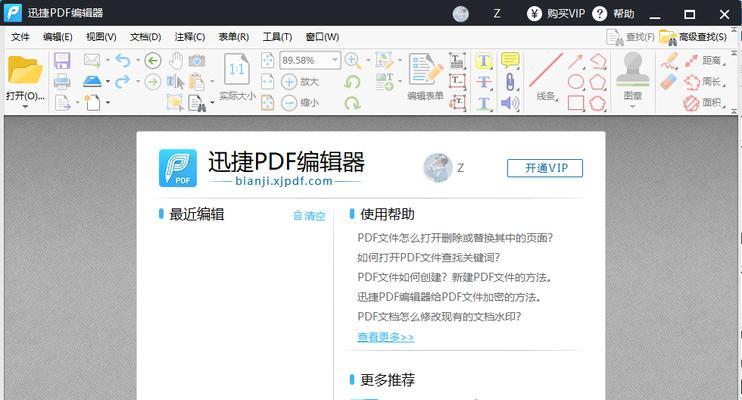Image resolution: width=742 pixels, height=400 pixels.
Task: Select the Snapshot camera tool
Action: point(197,60)
